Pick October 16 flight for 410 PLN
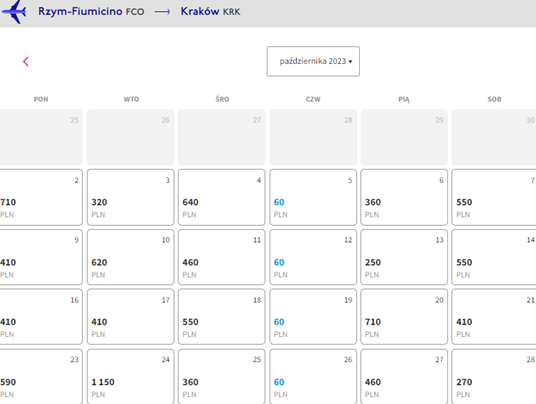This screenshot has height=404, width=536. coord(41,317)
